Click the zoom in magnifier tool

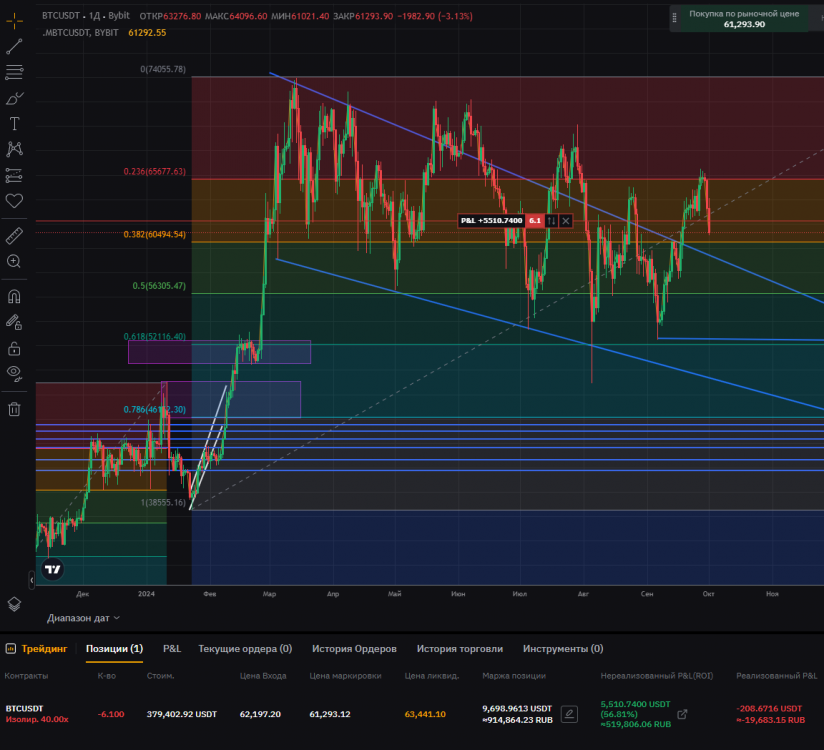pyautogui.click(x=14, y=261)
